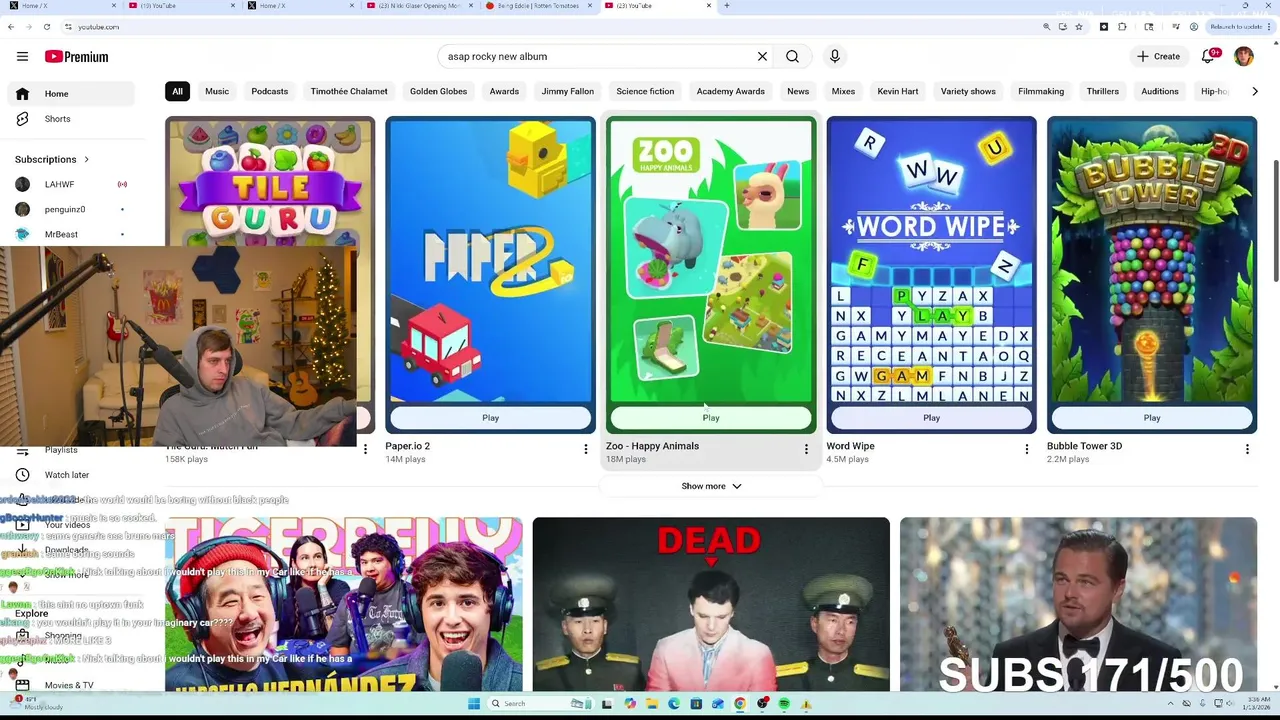Viewport: 1280px width, 720px height.
Task: Click the Zoo - Happy Animals title
Action: 653,446
